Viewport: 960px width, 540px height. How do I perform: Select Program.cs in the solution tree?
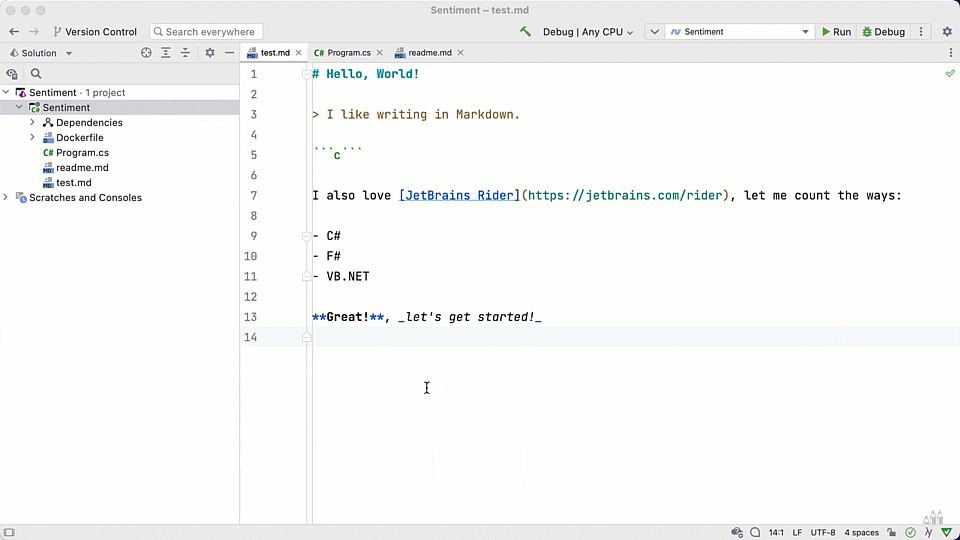point(82,152)
